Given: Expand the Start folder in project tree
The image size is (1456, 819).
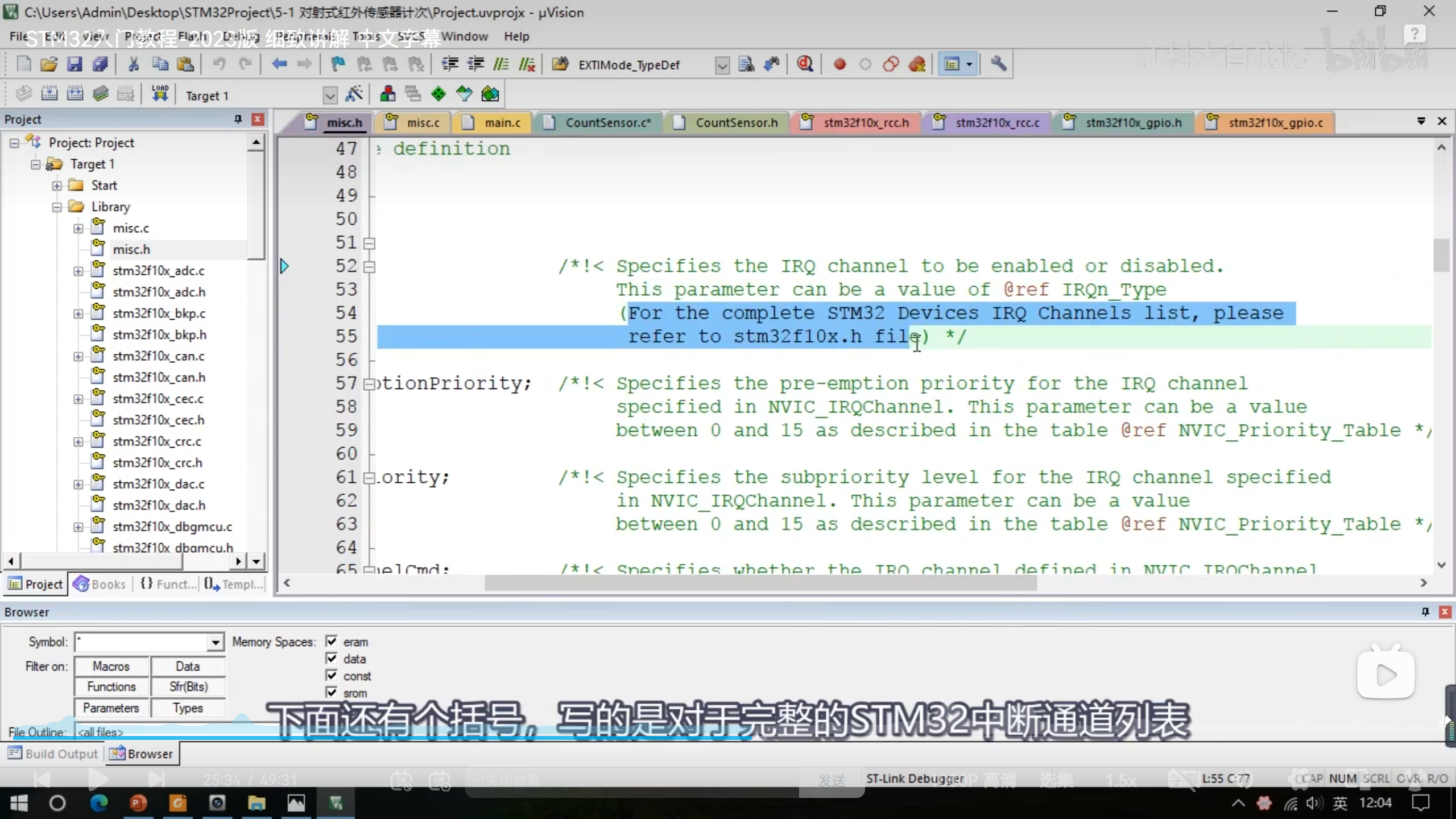Looking at the screenshot, I should click(x=57, y=186).
